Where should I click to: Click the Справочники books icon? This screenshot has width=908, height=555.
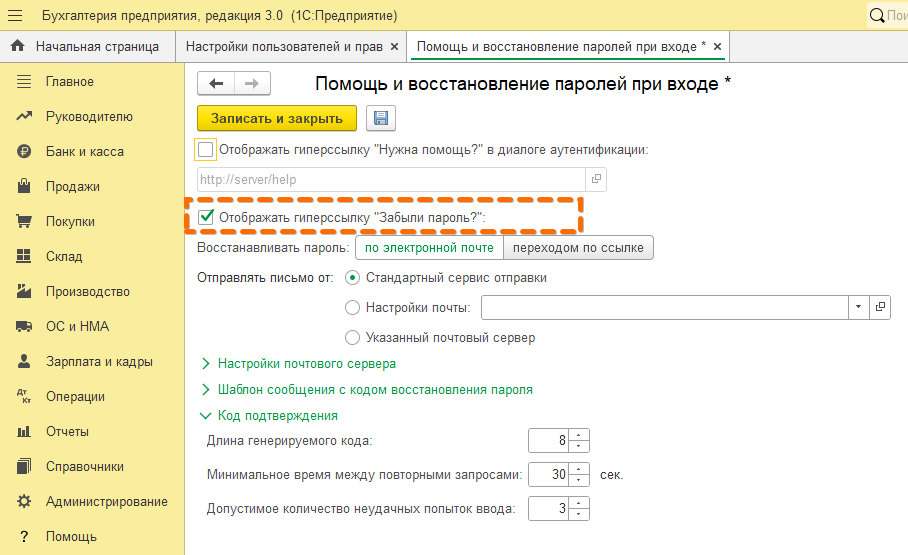[24, 466]
